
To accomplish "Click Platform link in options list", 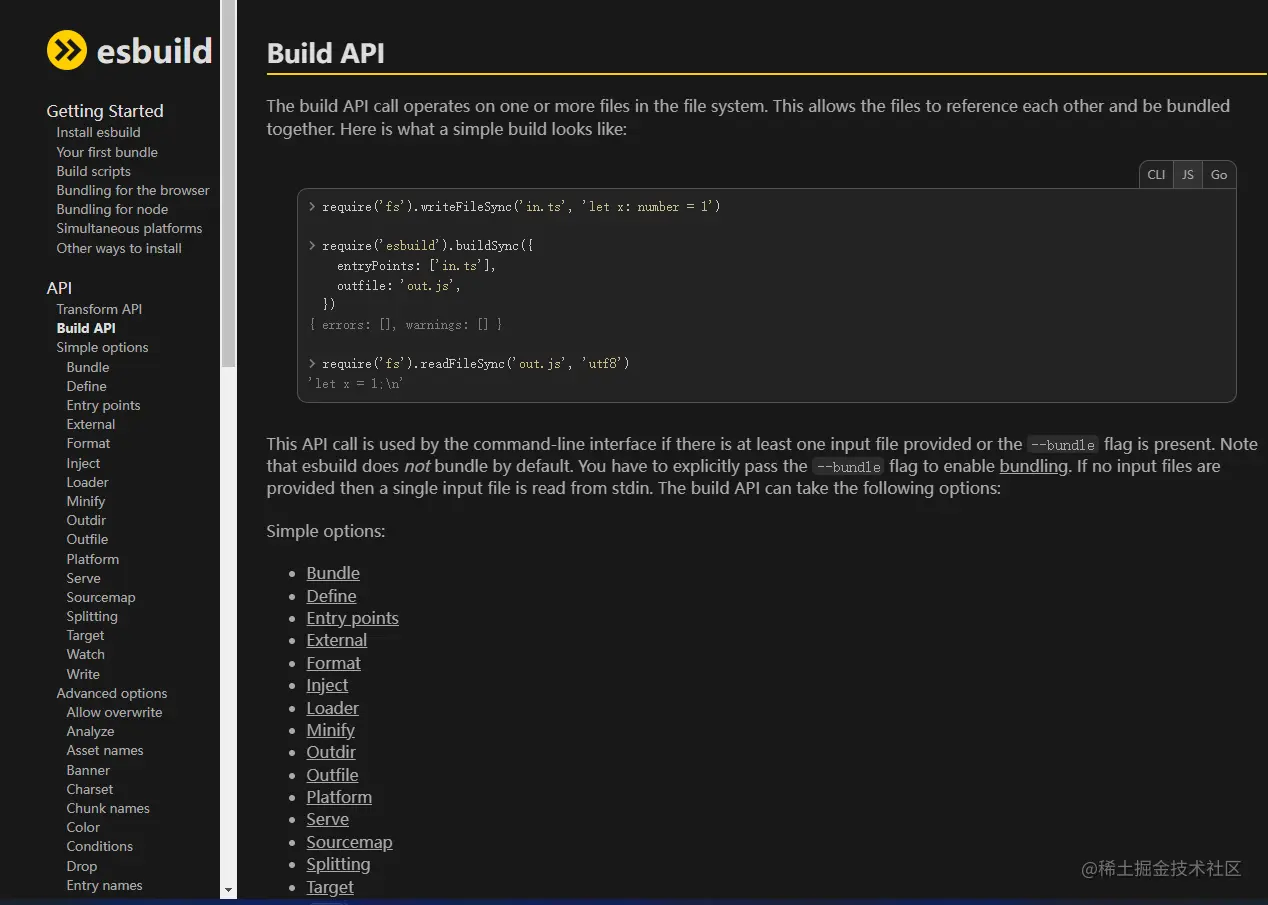I will click(339, 797).
